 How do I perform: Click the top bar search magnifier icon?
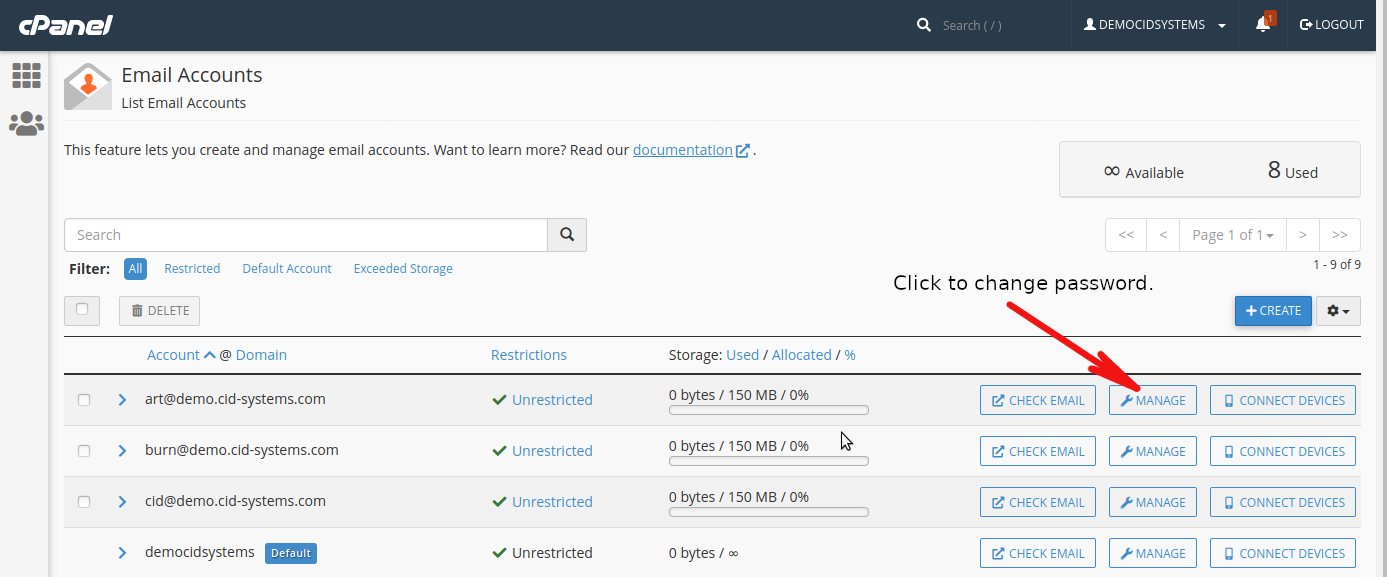pos(924,25)
